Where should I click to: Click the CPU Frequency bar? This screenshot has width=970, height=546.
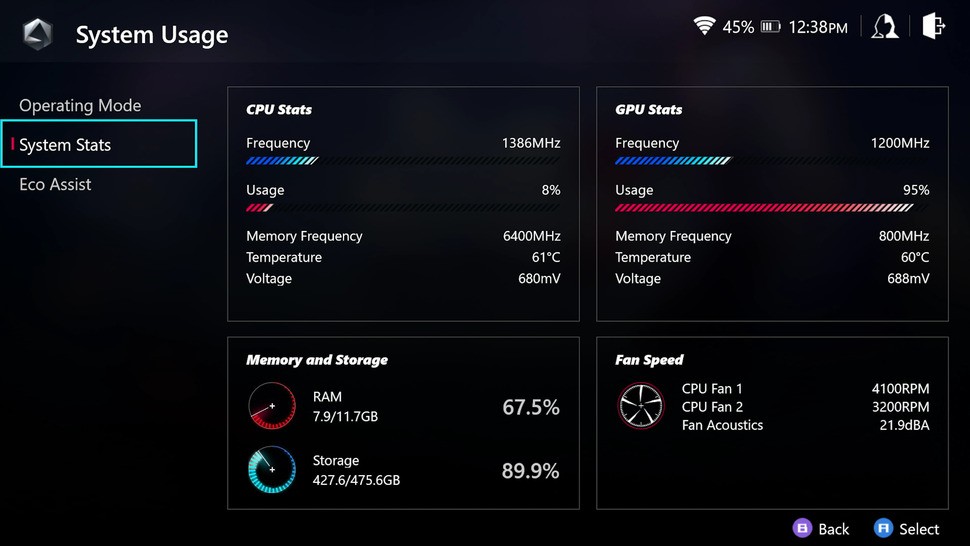tap(402, 160)
